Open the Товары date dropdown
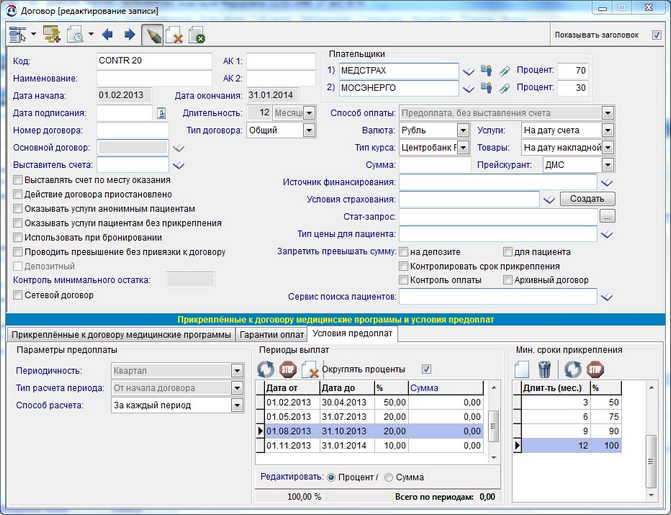 coord(607,148)
